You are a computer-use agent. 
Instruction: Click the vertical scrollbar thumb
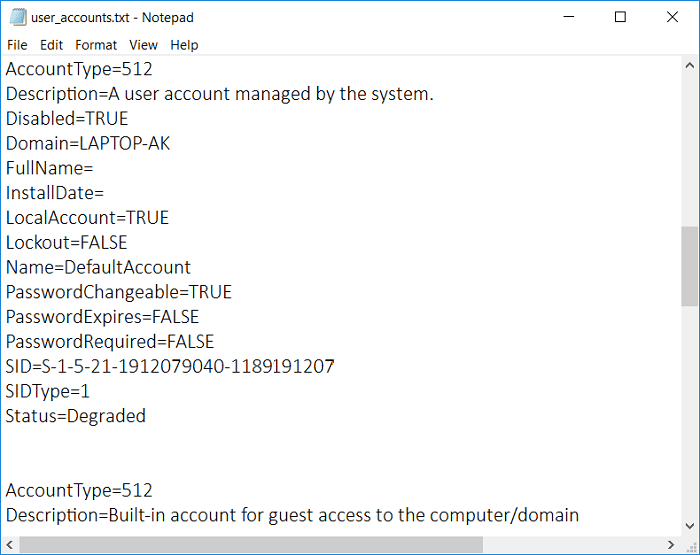690,265
